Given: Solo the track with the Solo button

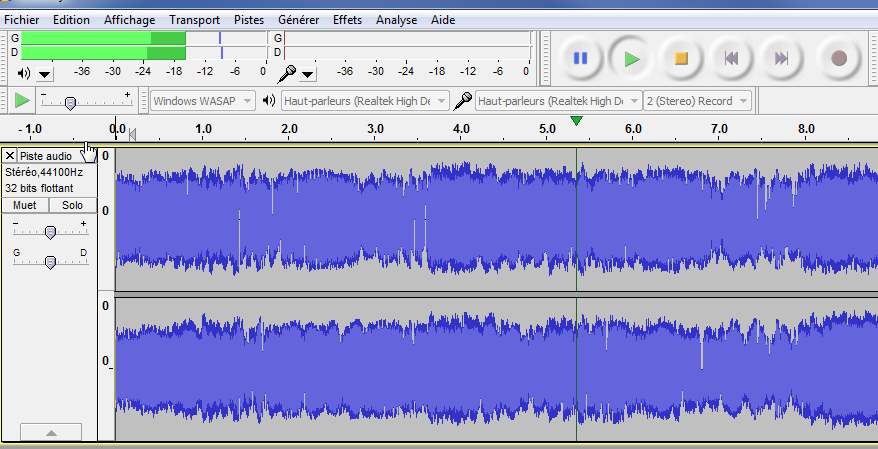Looking at the screenshot, I should click(x=72, y=205).
